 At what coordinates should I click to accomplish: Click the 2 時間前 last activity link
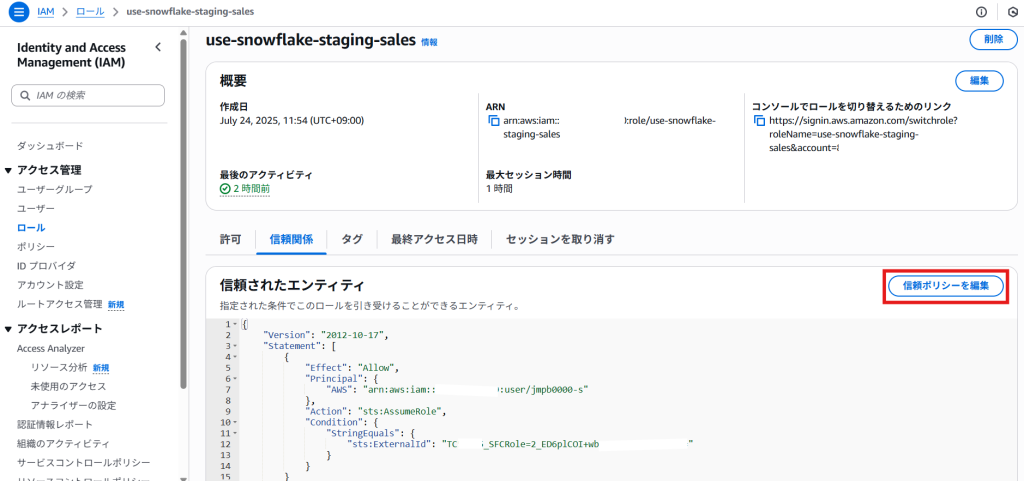point(251,189)
